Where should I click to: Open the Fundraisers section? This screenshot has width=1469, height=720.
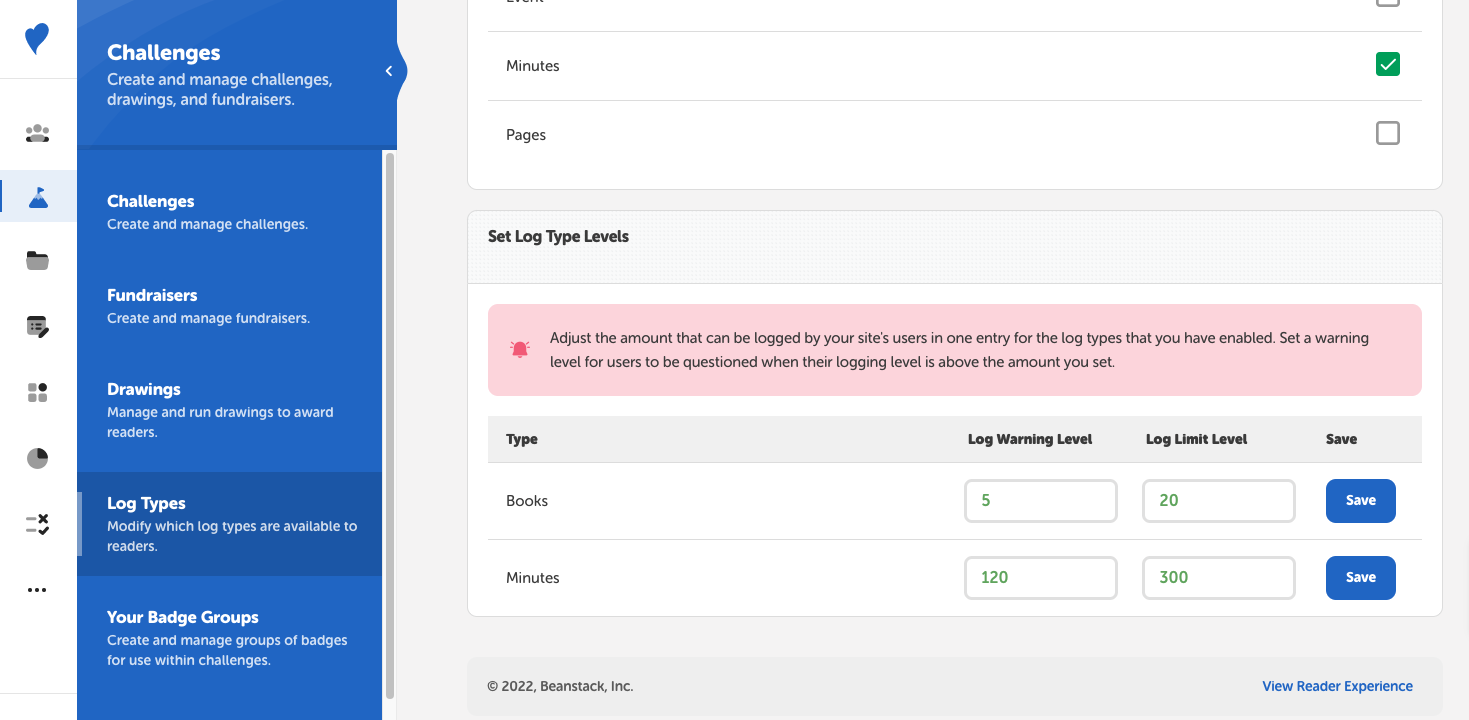pyautogui.click(x=152, y=295)
